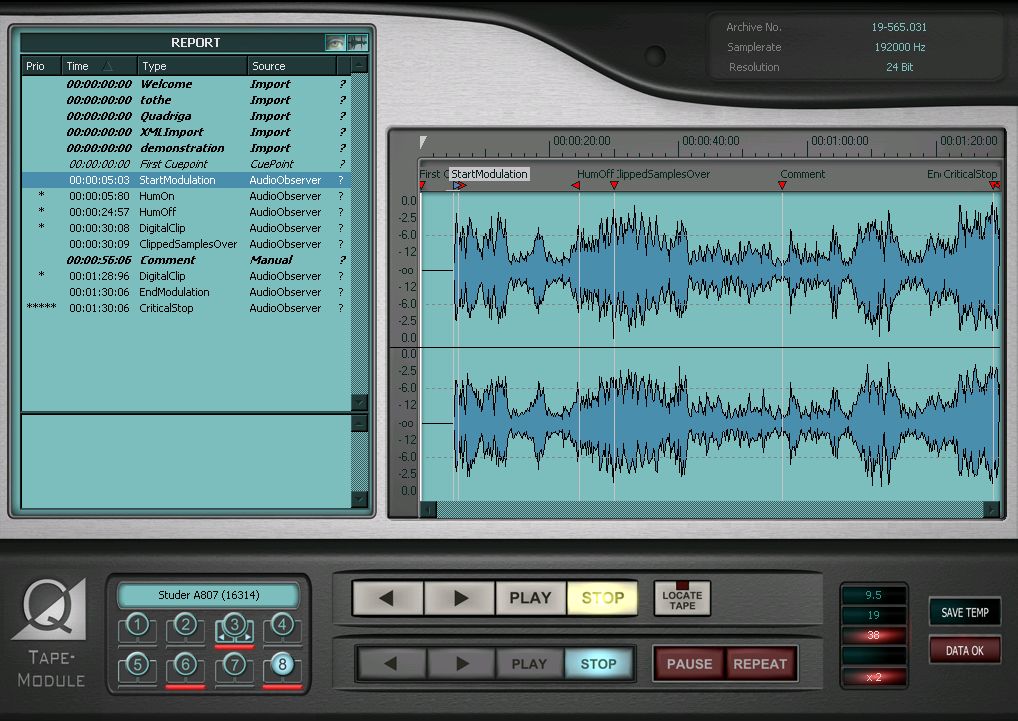
Task: Click the upper rewind arrow button
Action: pyautogui.click(x=388, y=598)
